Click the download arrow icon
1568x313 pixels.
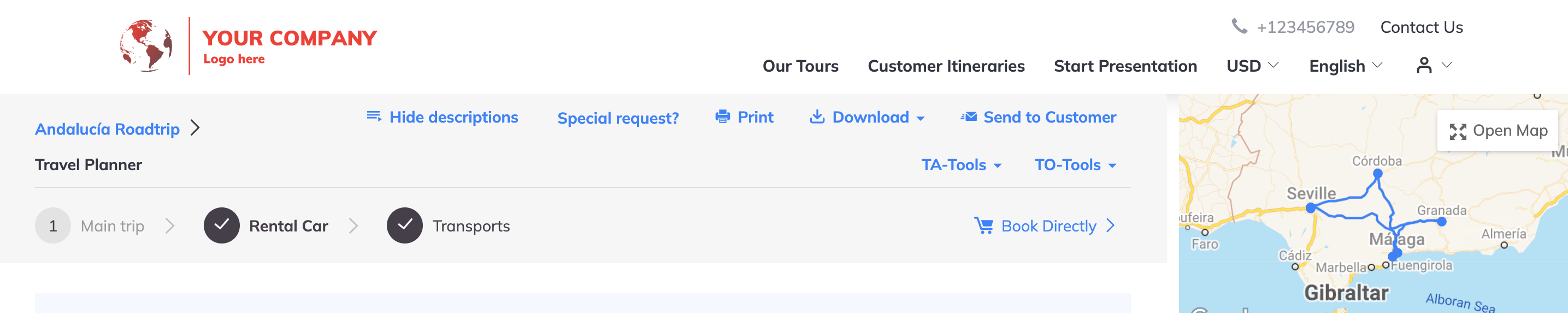point(817,117)
